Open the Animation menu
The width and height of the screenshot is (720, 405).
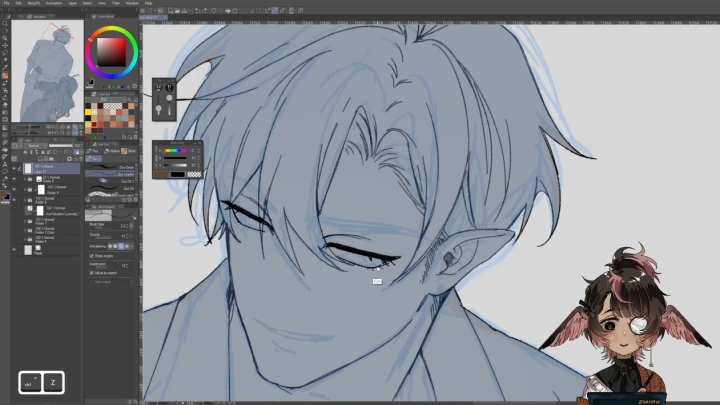point(52,3)
